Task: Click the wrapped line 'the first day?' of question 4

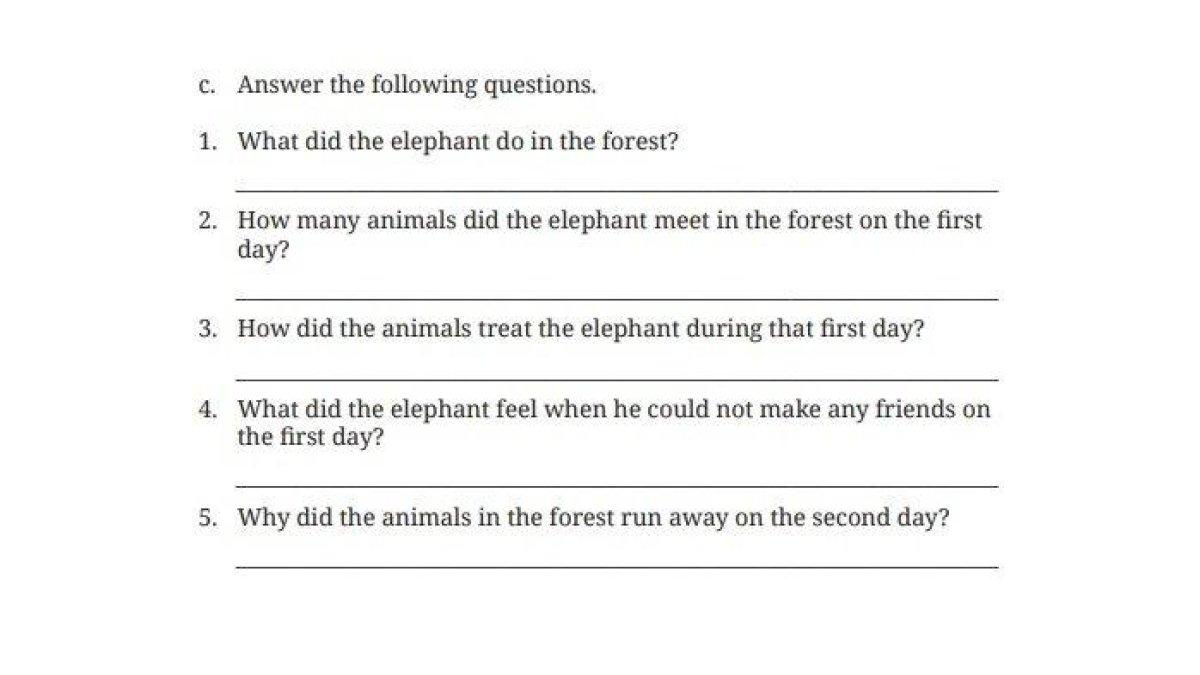Action: pyautogui.click(x=311, y=438)
